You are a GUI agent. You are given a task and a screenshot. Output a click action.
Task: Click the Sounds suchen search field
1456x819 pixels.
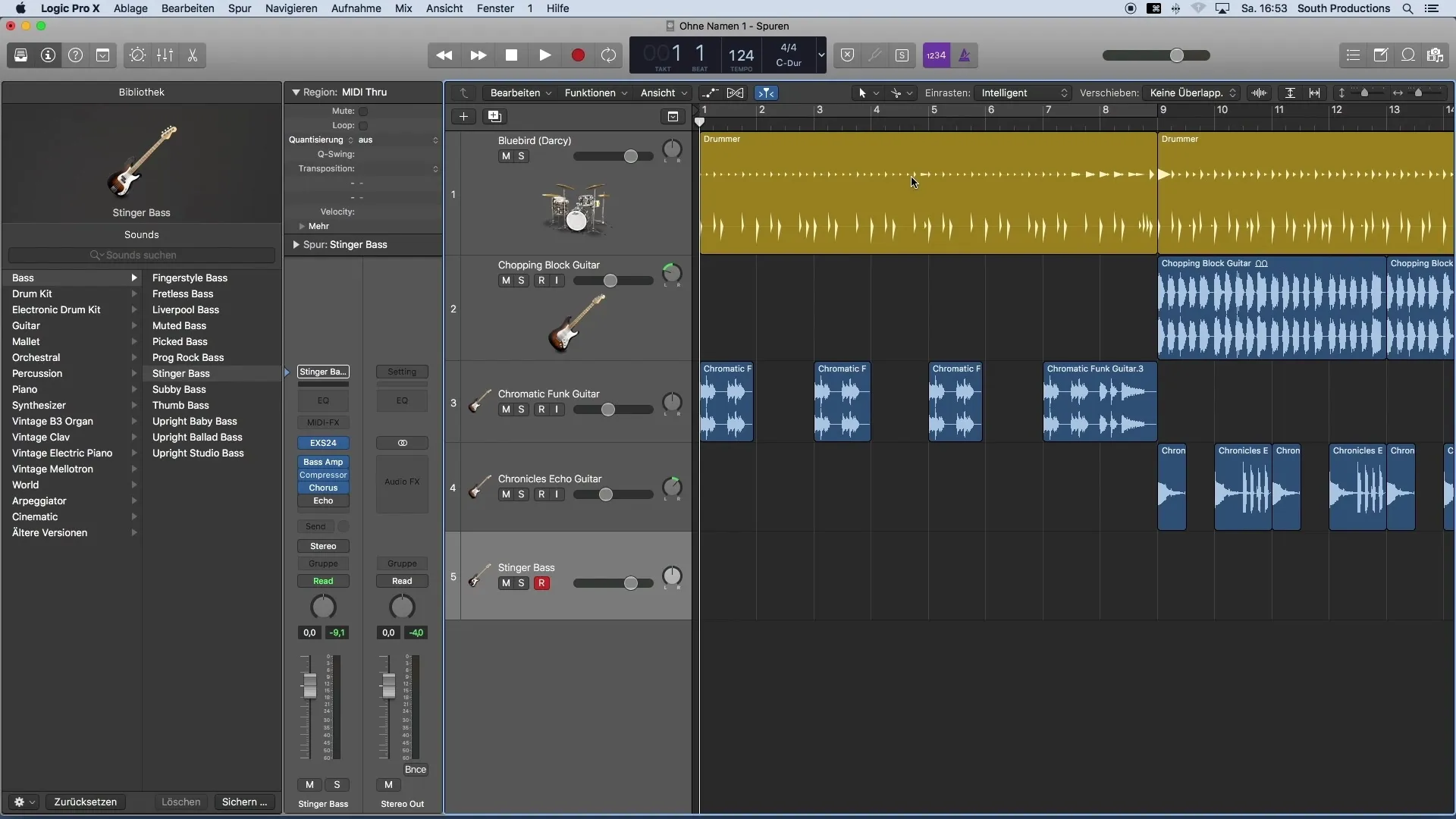(x=141, y=256)
